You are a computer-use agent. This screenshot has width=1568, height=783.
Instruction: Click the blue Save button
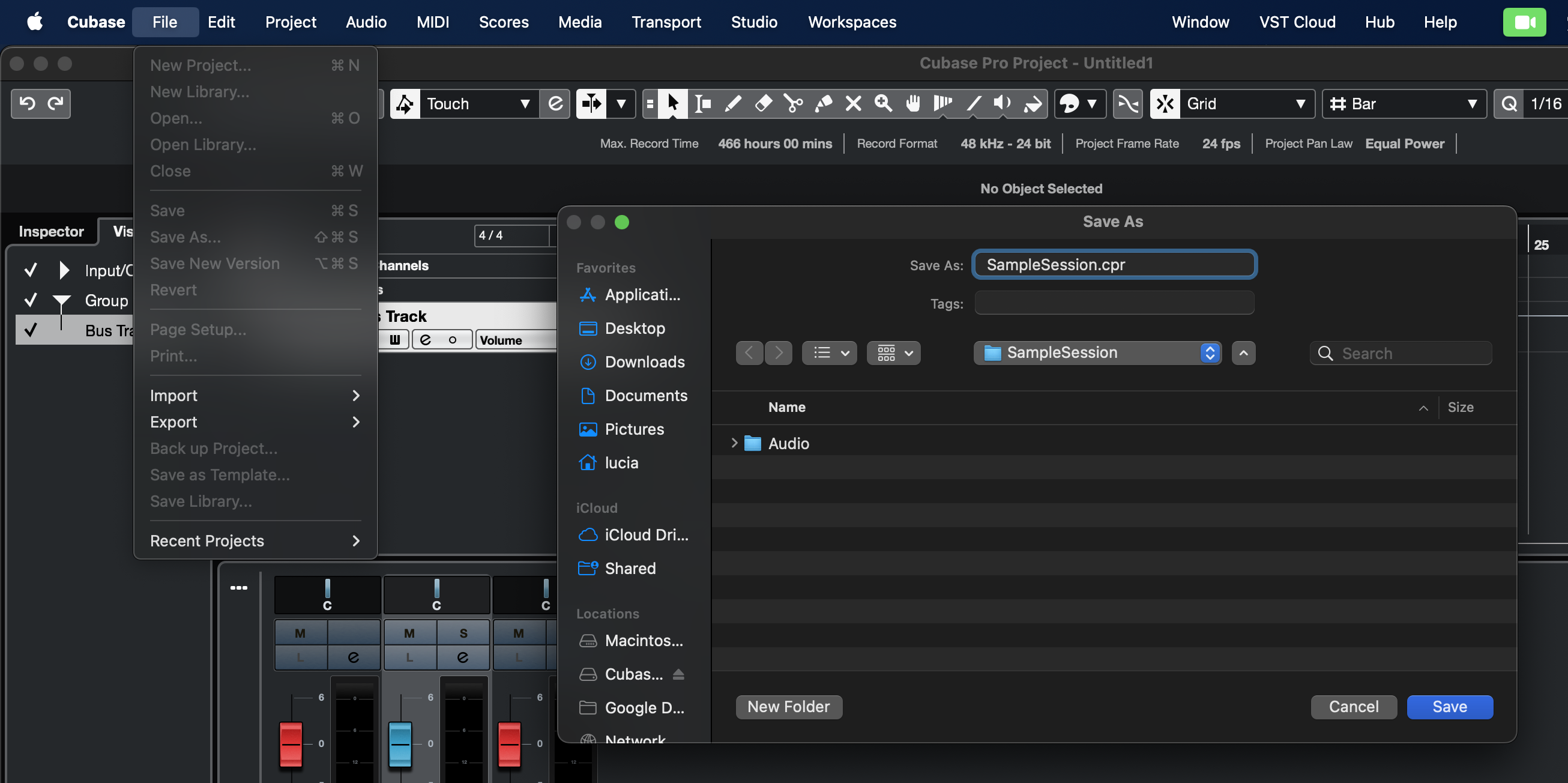pyautogui.click(x=1449, y=706)
